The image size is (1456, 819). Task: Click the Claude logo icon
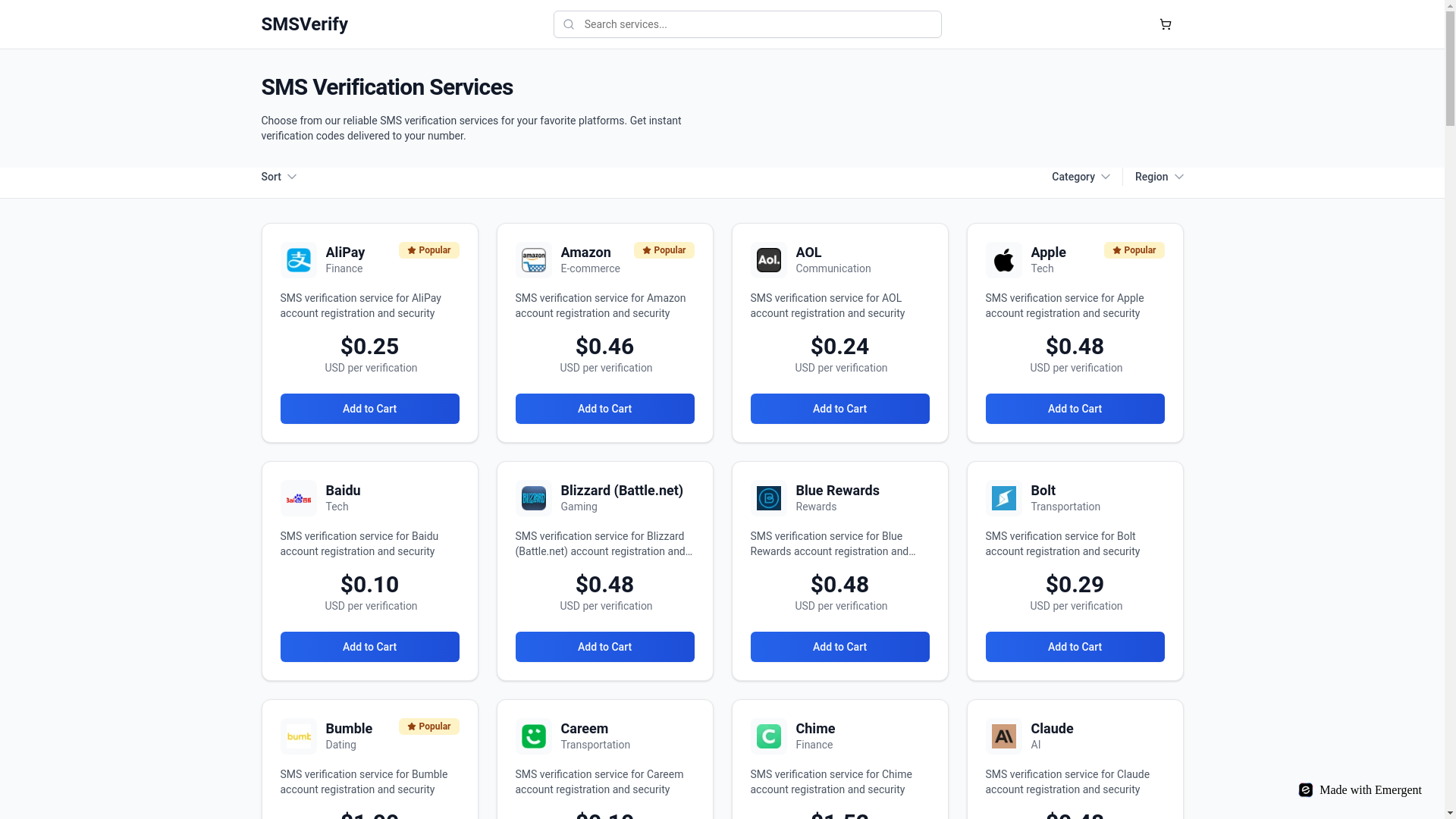(1003, 736)
